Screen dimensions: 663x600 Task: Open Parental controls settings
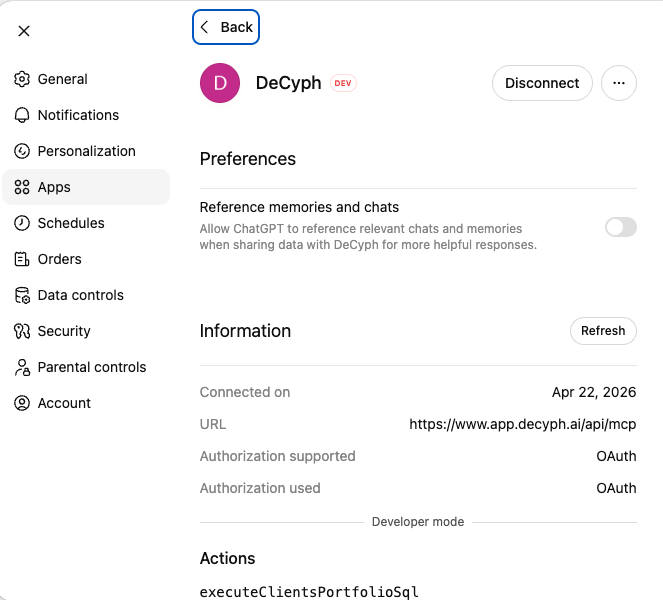86,367
